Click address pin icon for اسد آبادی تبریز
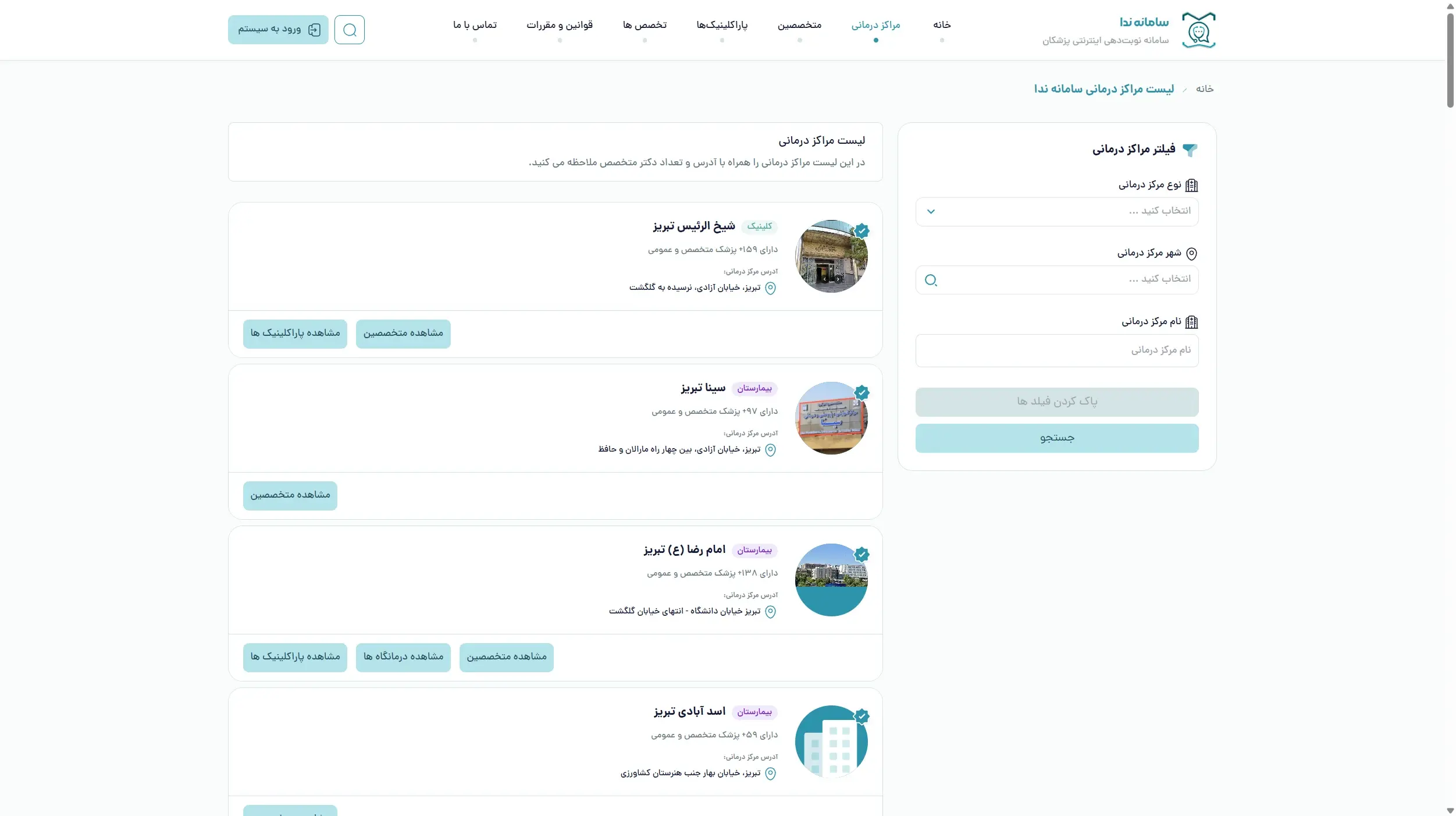Viewport: 1456px width, 816px height. [x=770, y=774]
